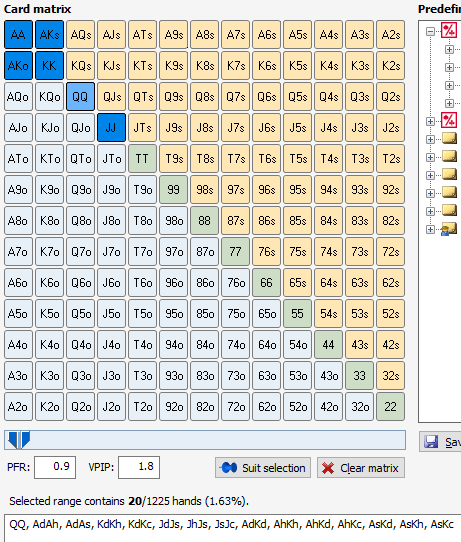This screenshot has height=542, width=461.
Task: Select the 72o offsuit cell
Action: pyautogui.click(x=235, y=406)
